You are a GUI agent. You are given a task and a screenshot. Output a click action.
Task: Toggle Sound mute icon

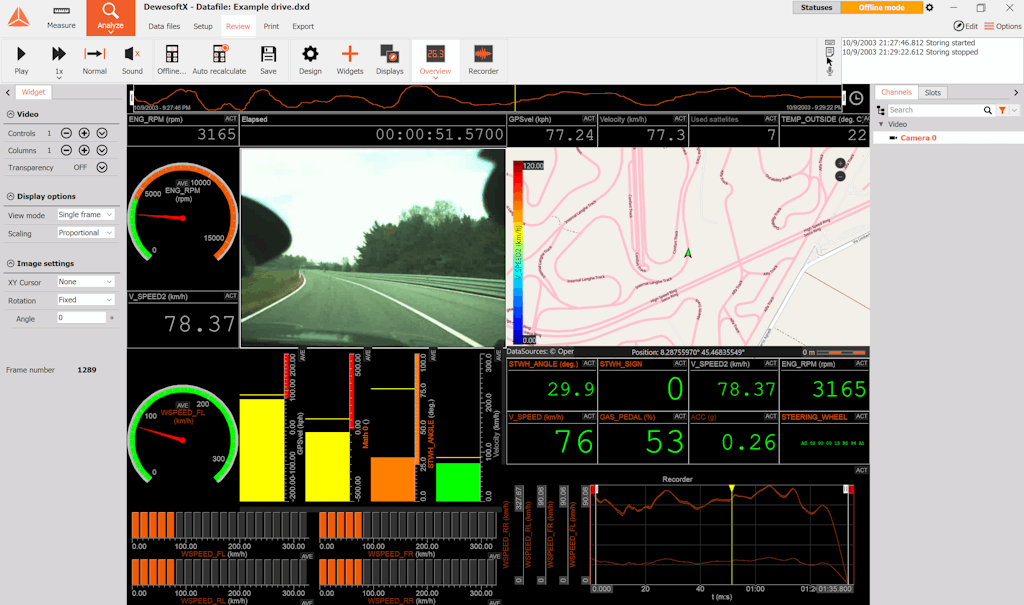click(x=132, y=60)
